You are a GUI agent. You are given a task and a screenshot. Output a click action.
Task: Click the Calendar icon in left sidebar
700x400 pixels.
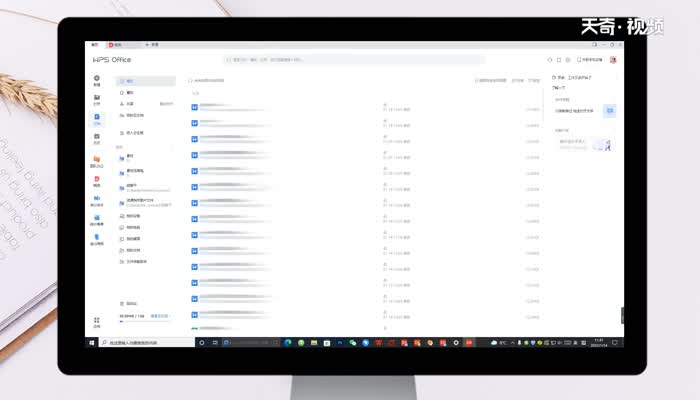click(x=97, y=137)
